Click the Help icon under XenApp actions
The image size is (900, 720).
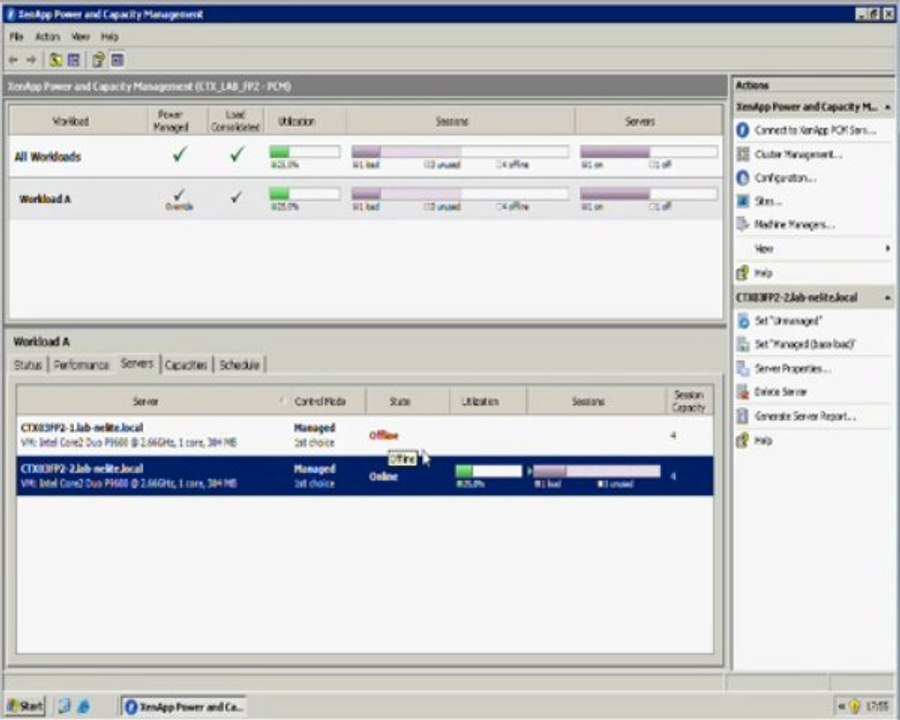point(743,273)
